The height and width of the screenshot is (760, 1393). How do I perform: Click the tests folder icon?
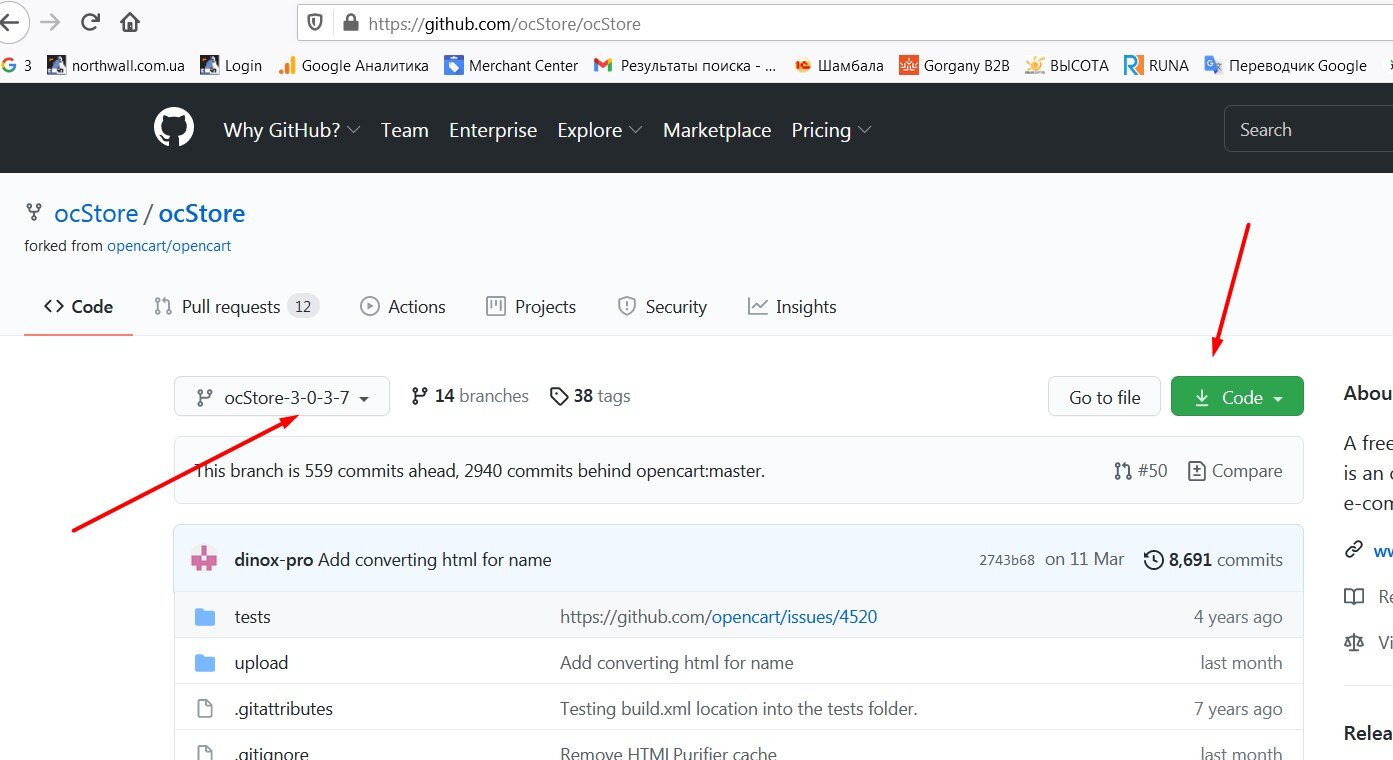205,617
